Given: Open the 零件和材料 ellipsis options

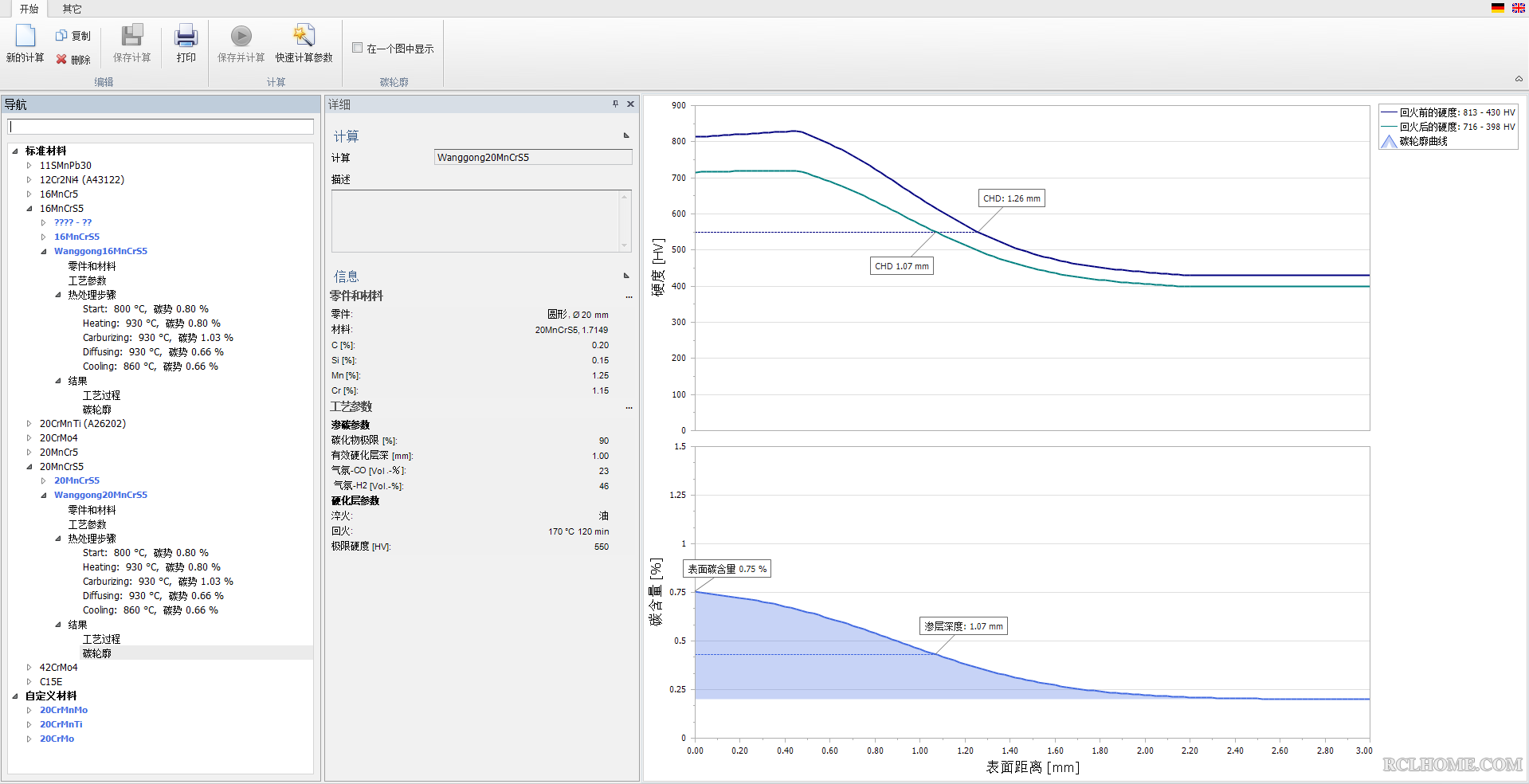Looking at the screenshot, I should coord(629,296).
